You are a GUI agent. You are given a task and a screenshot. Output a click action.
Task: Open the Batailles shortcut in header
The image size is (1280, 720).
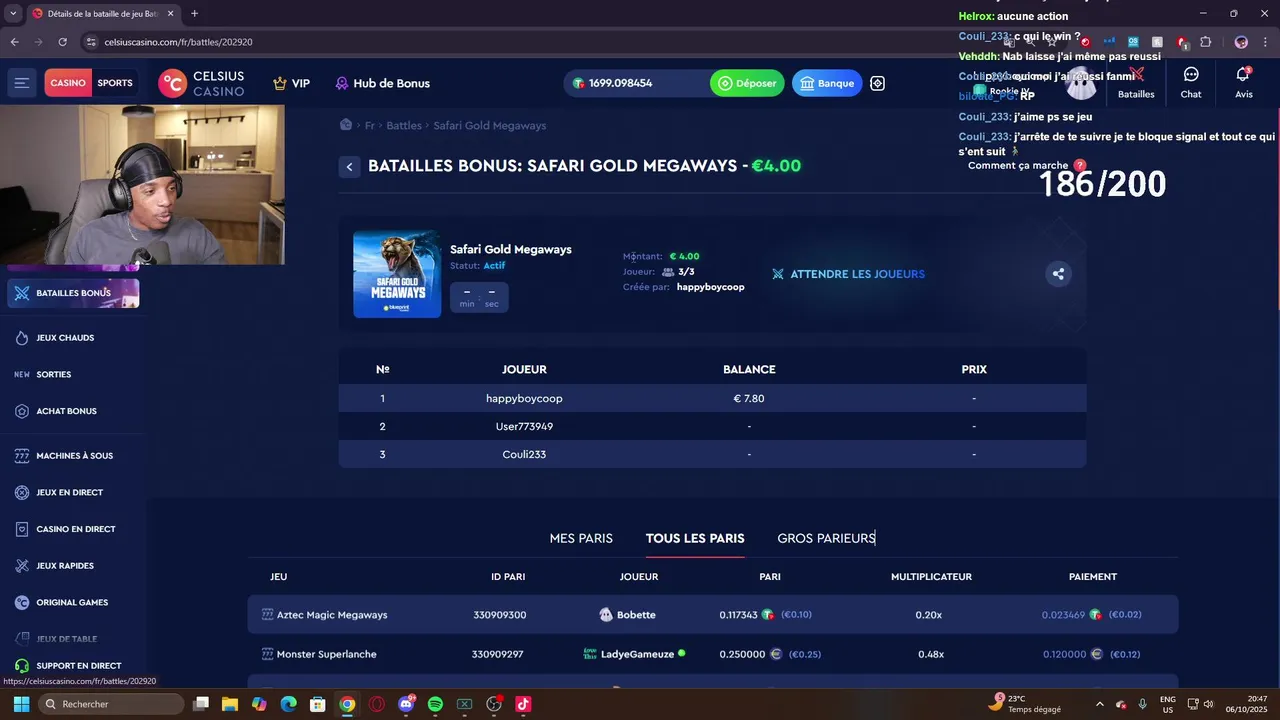[x=1136, y=83]
